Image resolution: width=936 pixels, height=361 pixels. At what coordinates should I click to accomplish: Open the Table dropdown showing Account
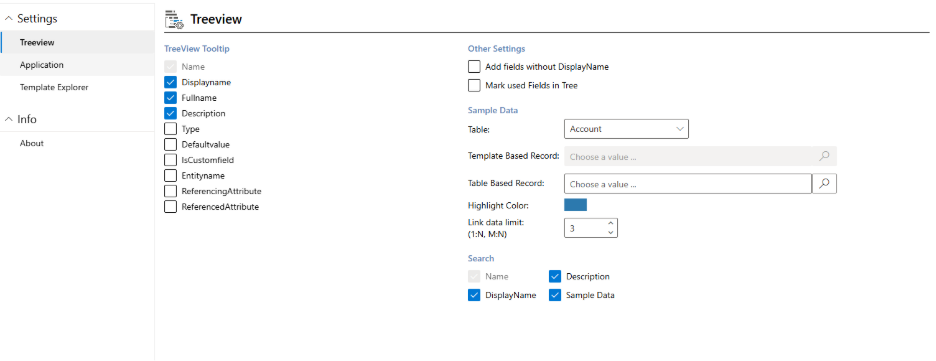[626, 129]
